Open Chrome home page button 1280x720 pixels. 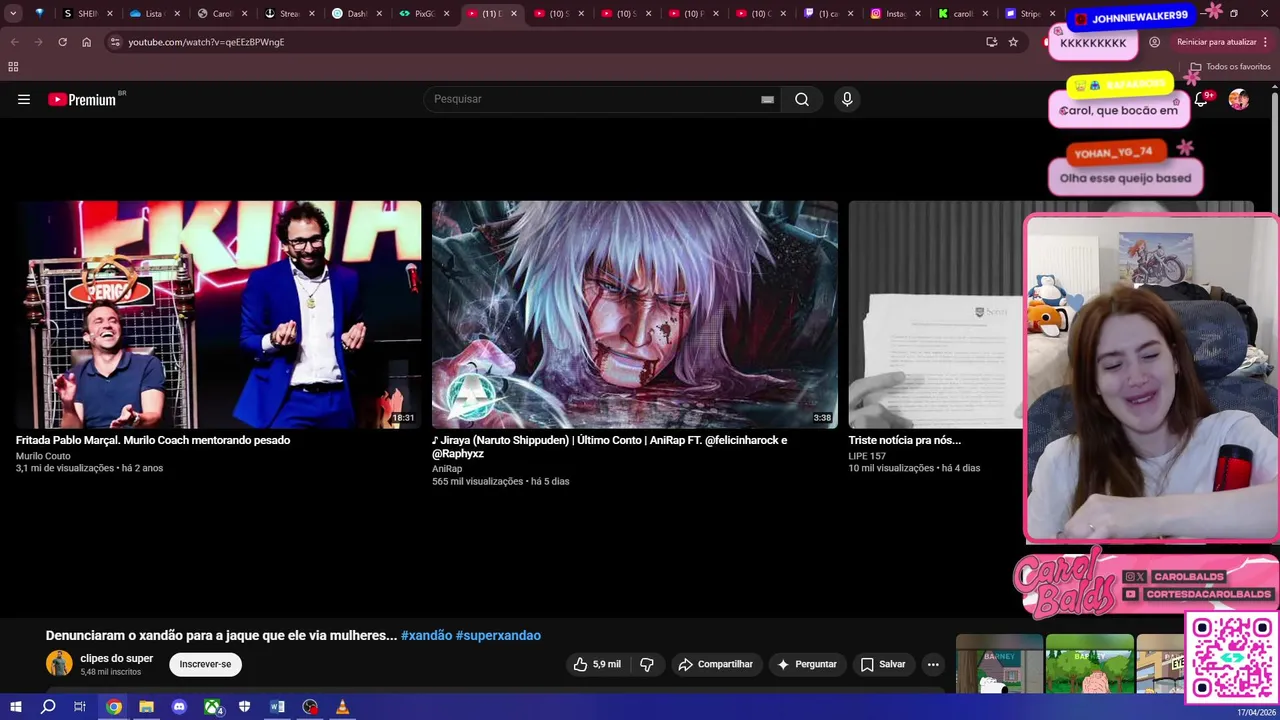click(87, 42)
